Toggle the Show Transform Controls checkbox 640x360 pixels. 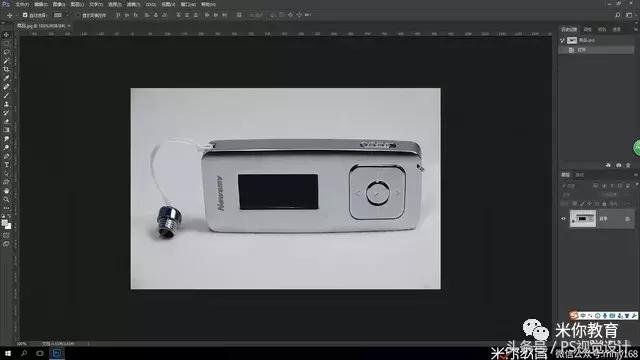point(79,15)
